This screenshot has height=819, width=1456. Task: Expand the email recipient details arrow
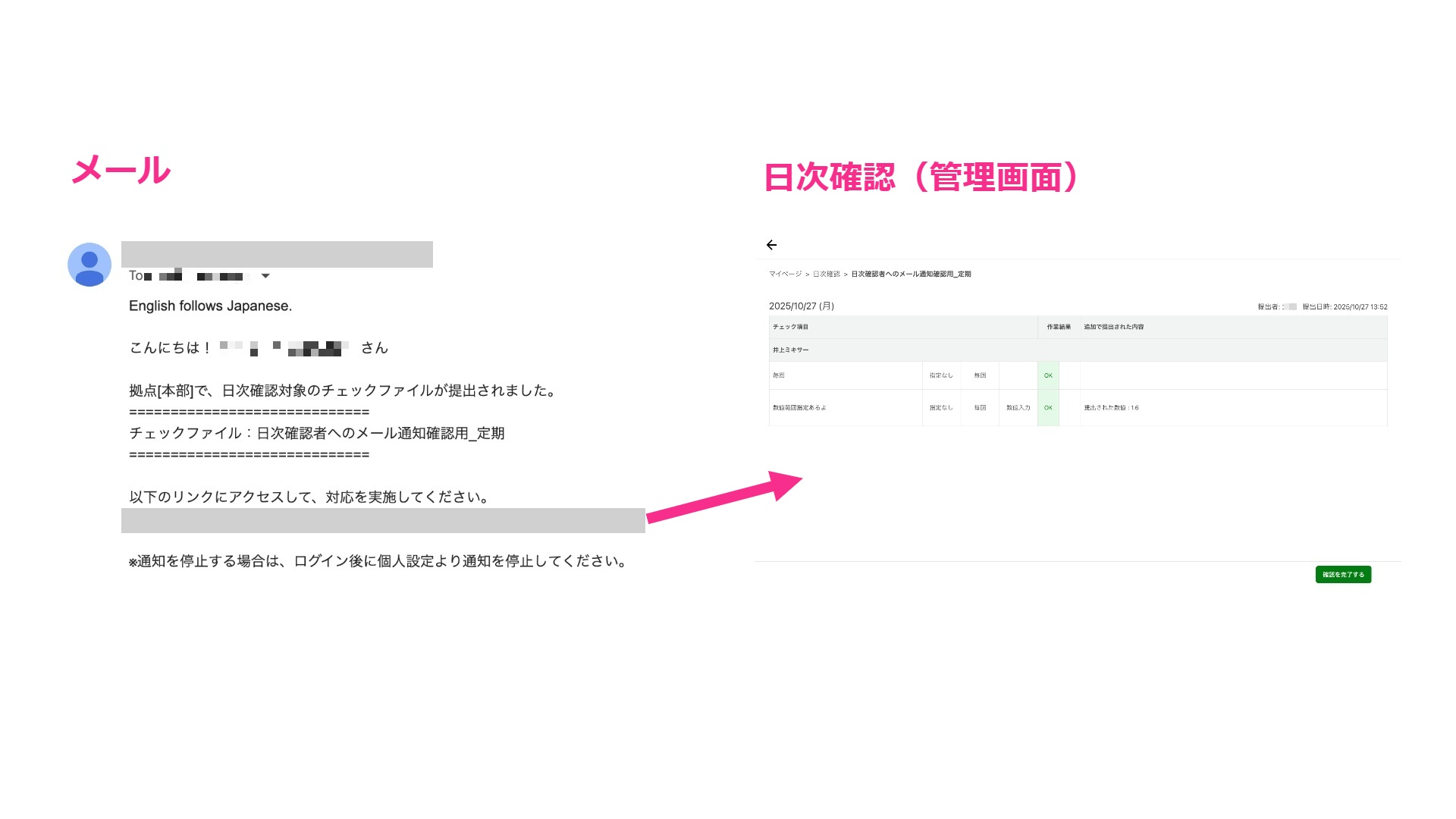[x=265, y=276]
